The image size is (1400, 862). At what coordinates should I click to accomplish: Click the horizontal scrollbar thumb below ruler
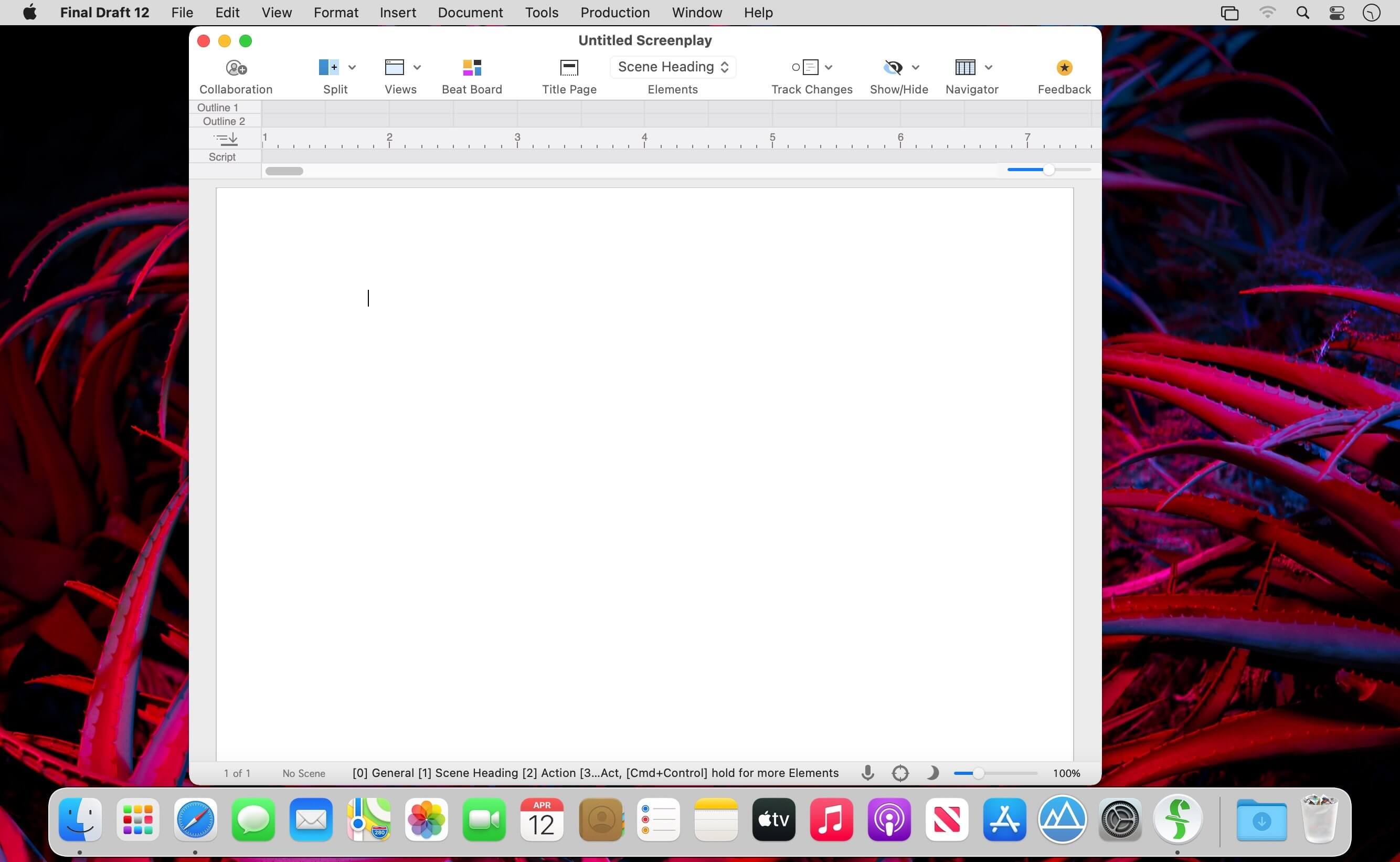point(284,171)
